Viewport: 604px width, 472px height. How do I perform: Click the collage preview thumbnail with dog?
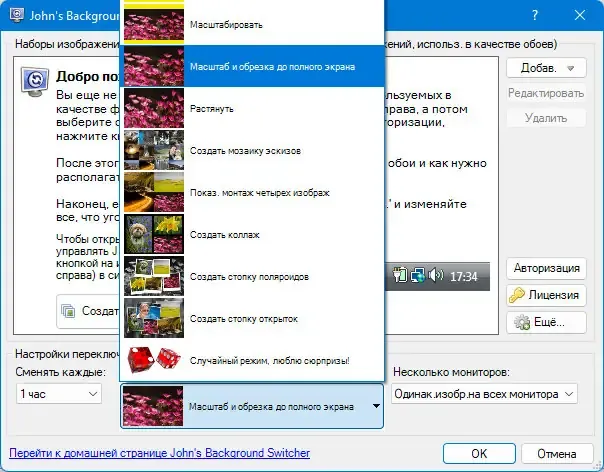pos(154,234)
